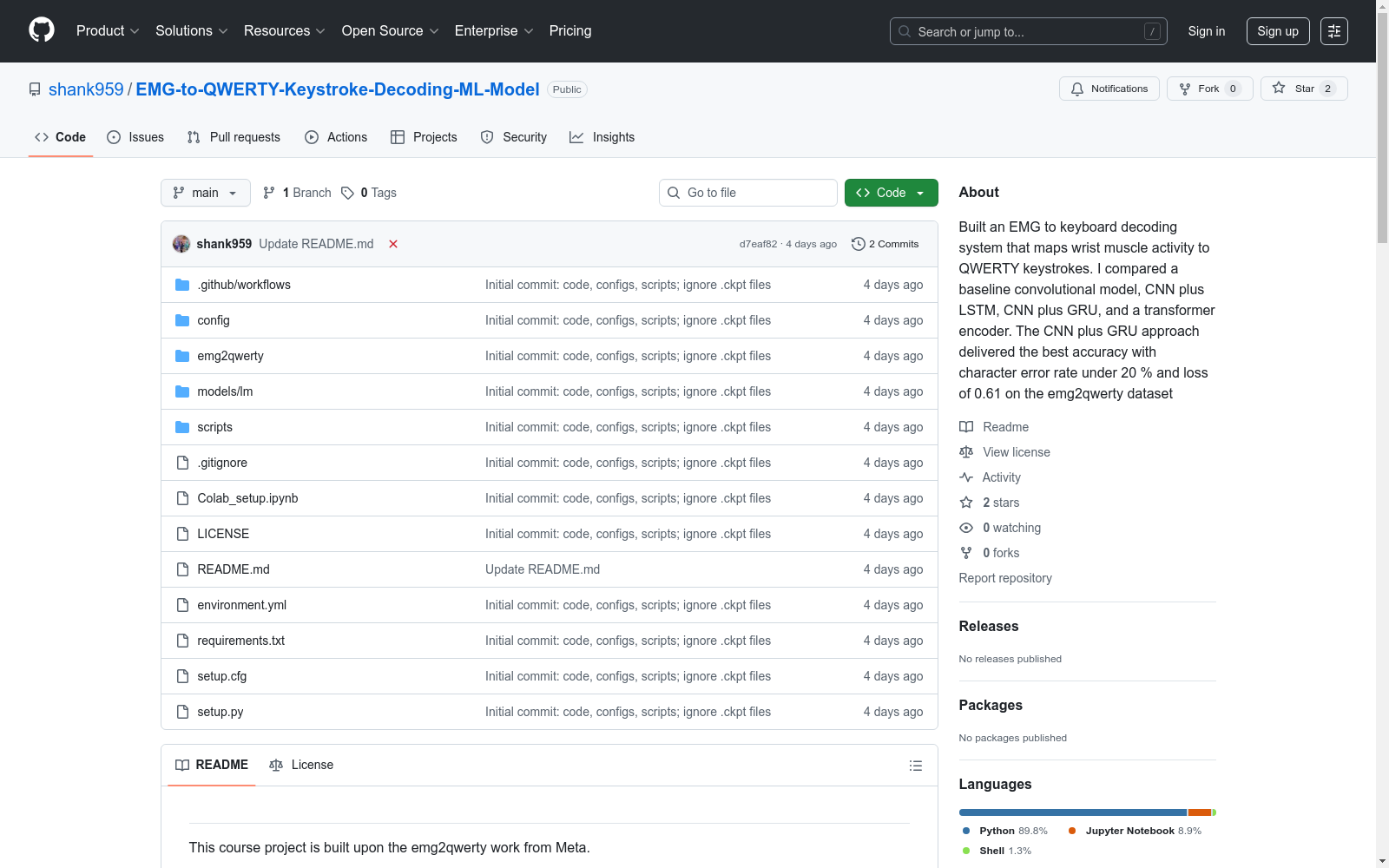This screenshot has width=1389, height=868.
Task: Switch to the Security tab
Action: coord(514,137)
